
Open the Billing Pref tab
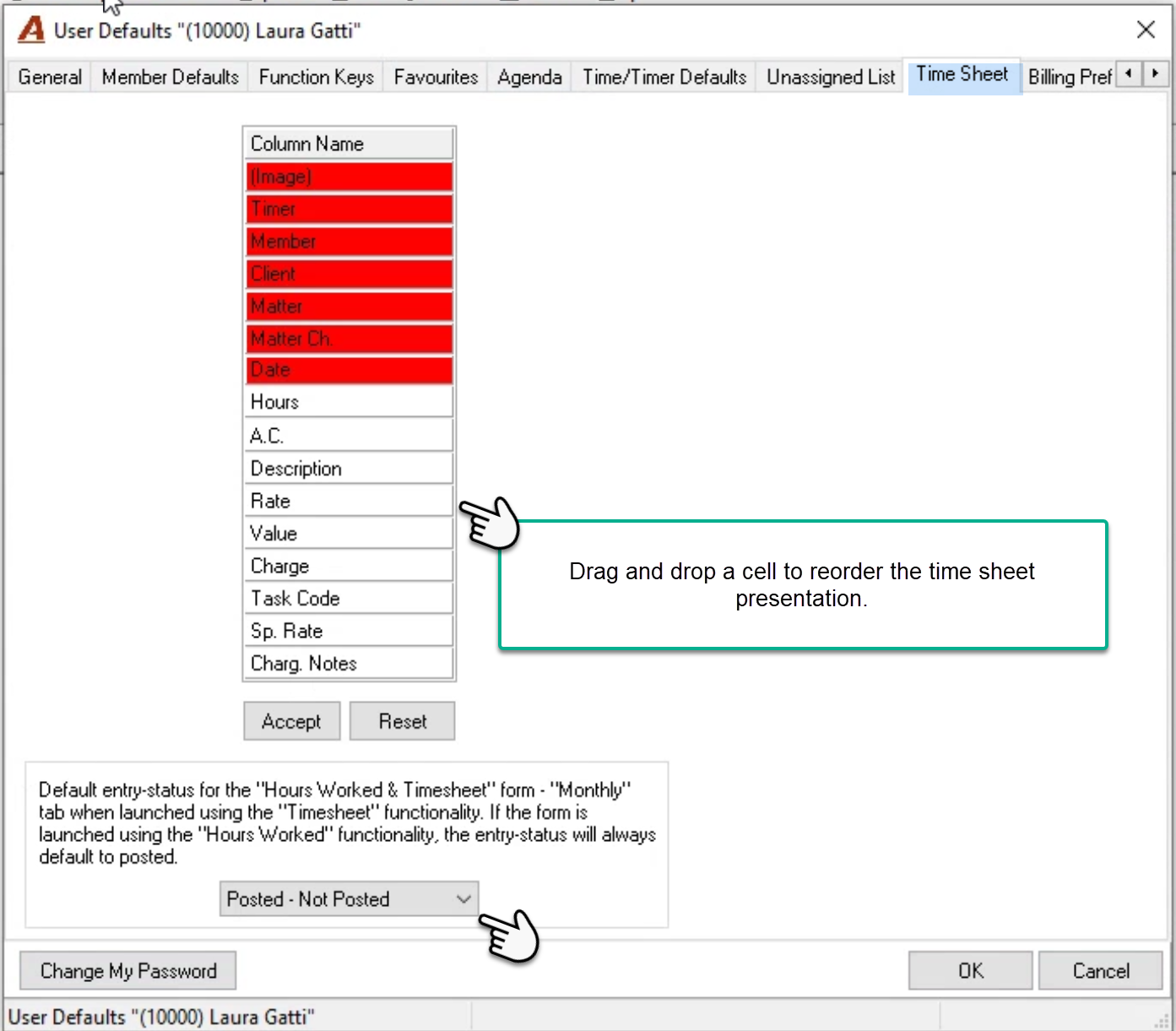click(x=1070, y=77)
